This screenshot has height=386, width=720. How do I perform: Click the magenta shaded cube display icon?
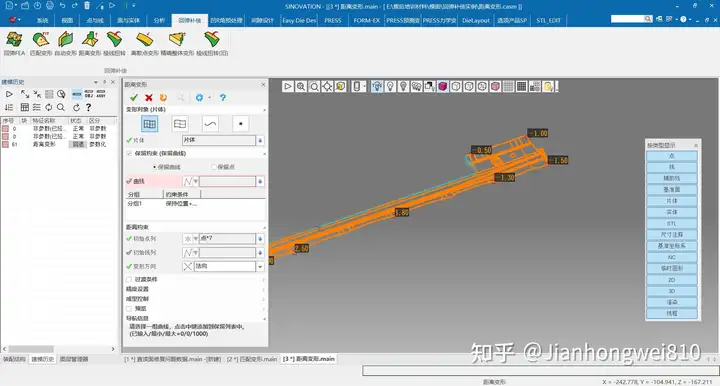(x=443, y=86)
